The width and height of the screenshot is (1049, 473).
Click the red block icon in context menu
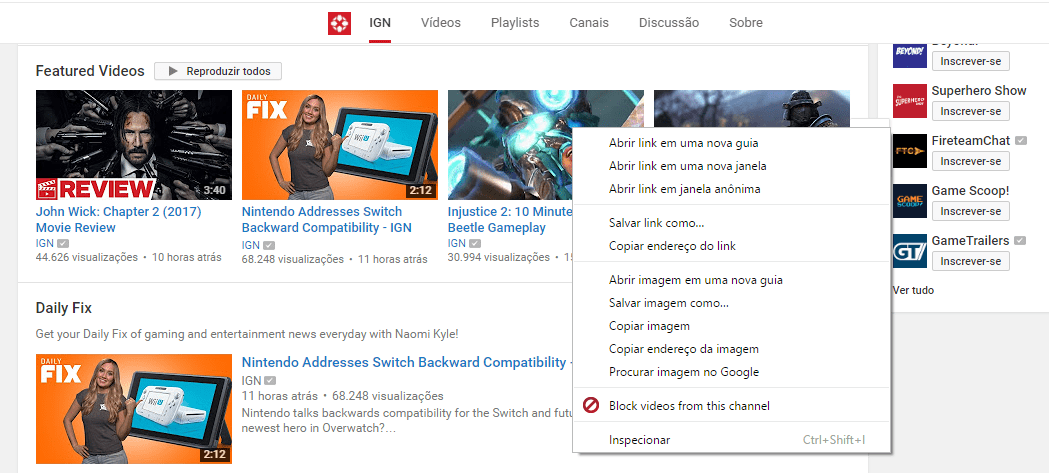(591, 405)
